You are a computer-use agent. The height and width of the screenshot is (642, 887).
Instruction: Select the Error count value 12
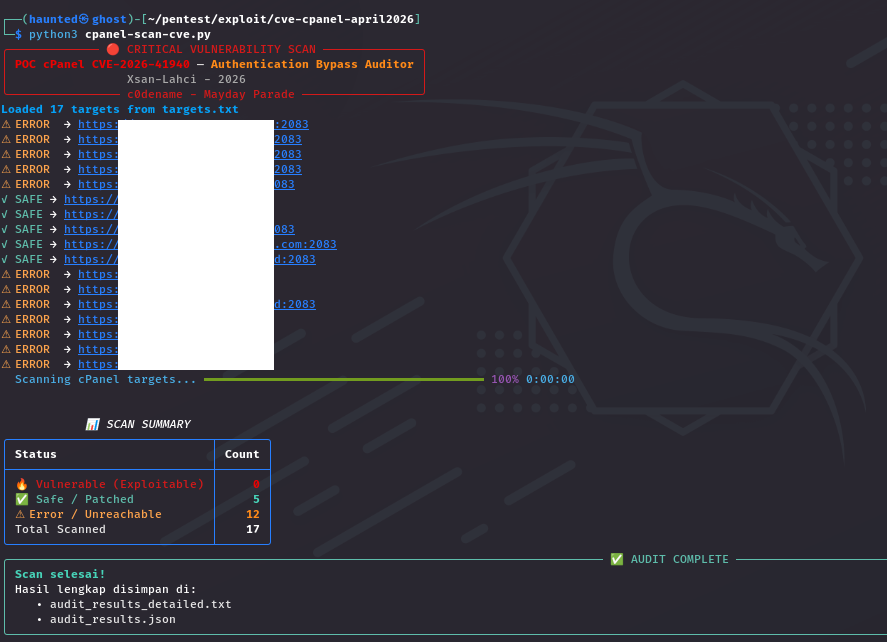tap(253, 514)
